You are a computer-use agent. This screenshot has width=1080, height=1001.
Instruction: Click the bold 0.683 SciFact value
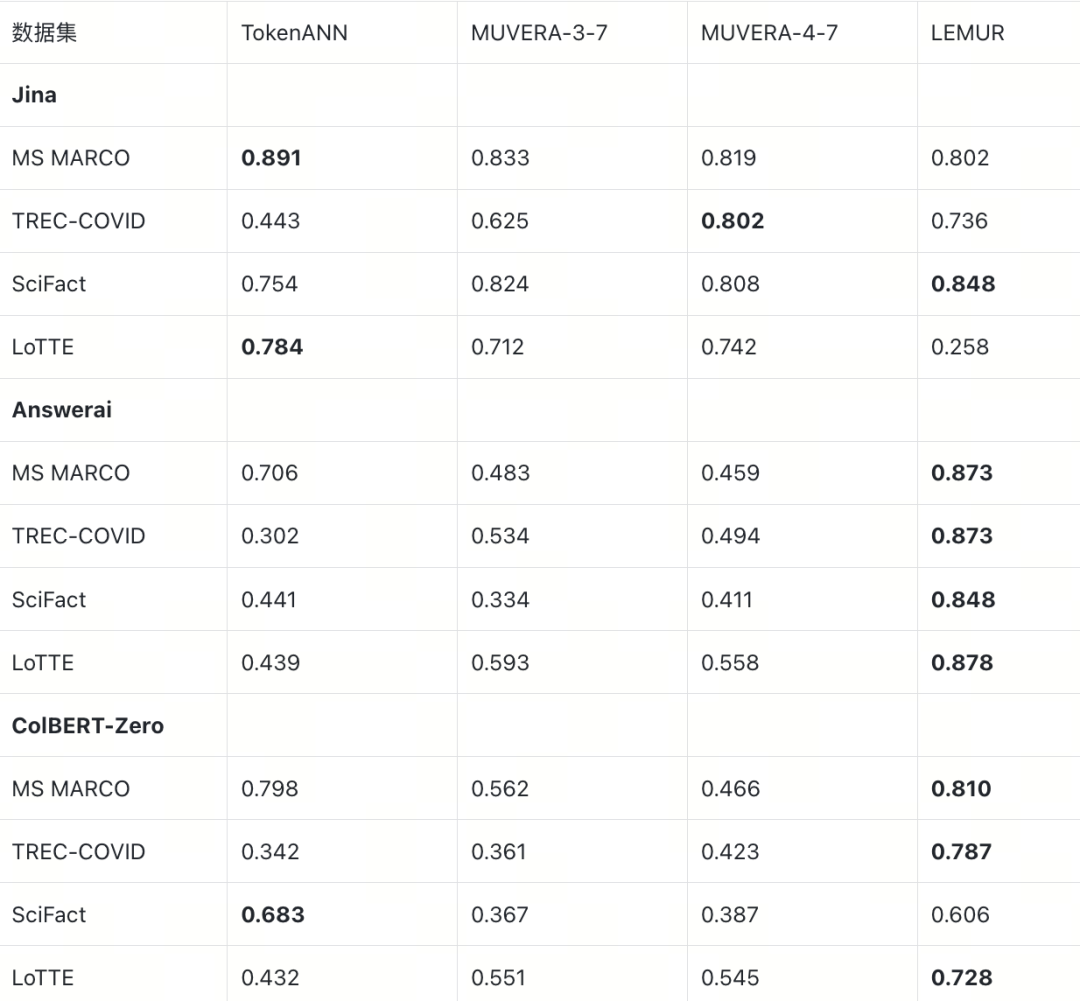272,915
